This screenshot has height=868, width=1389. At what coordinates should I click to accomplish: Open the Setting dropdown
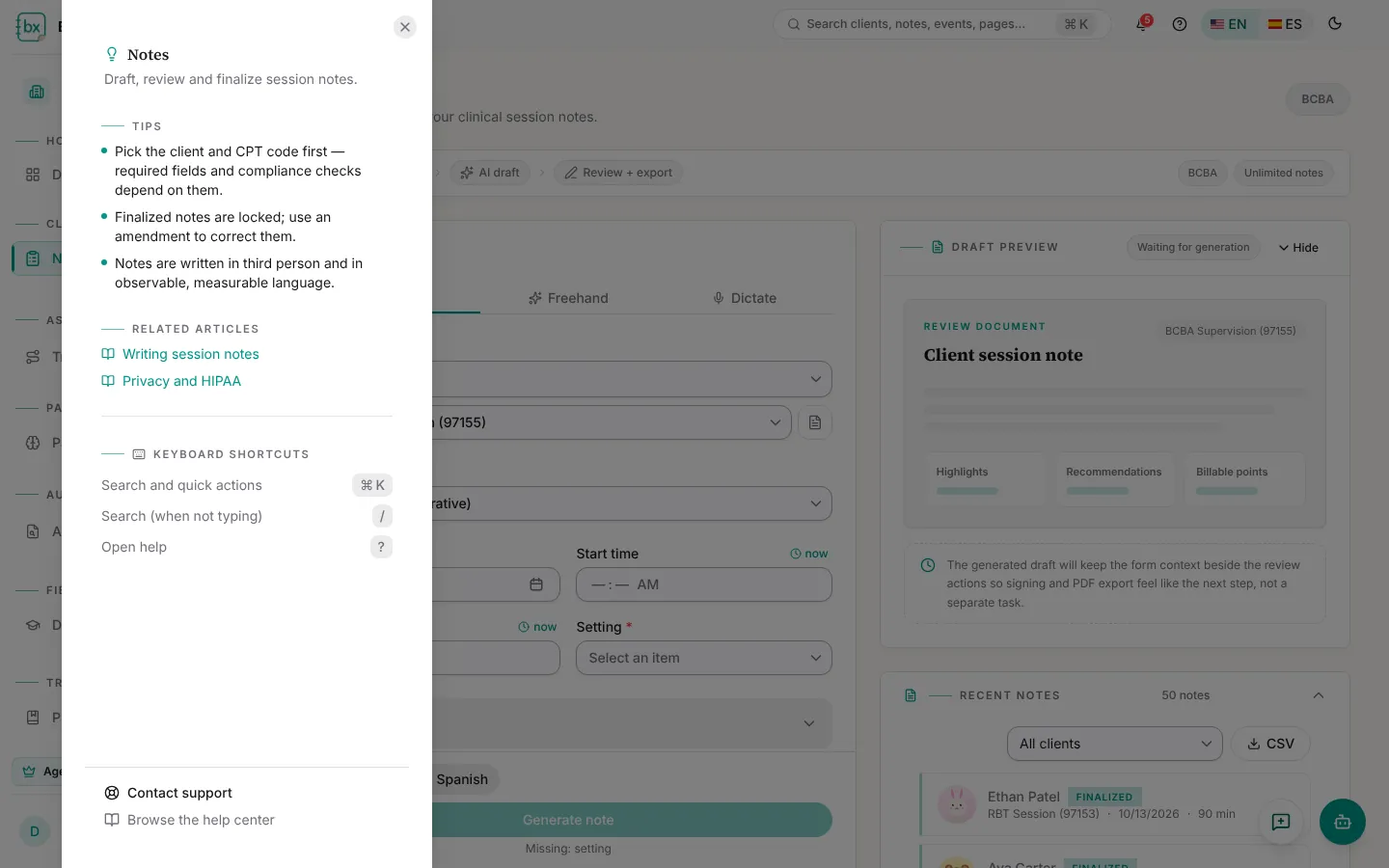704,658
